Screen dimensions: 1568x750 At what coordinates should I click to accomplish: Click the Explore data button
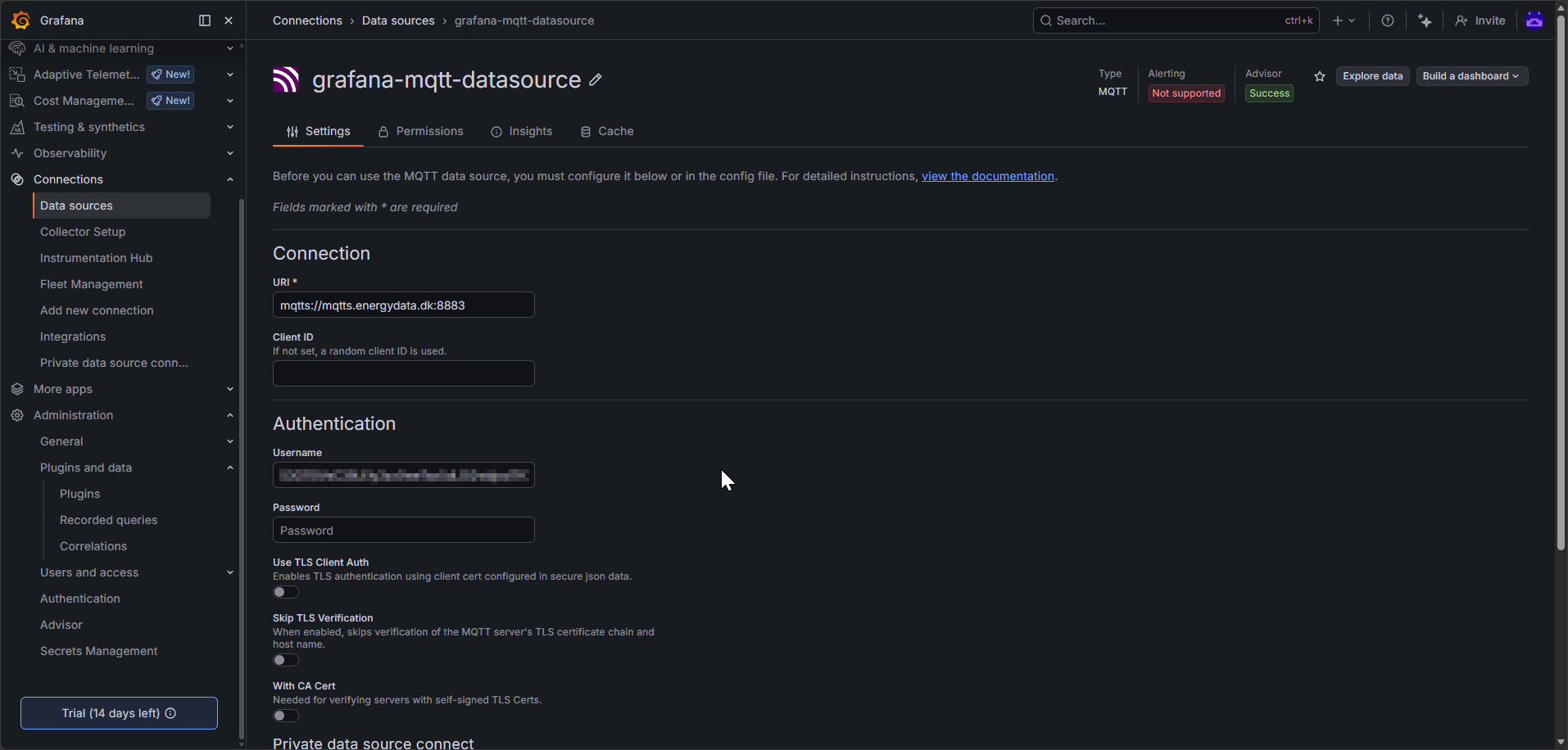click(1372, 76)
